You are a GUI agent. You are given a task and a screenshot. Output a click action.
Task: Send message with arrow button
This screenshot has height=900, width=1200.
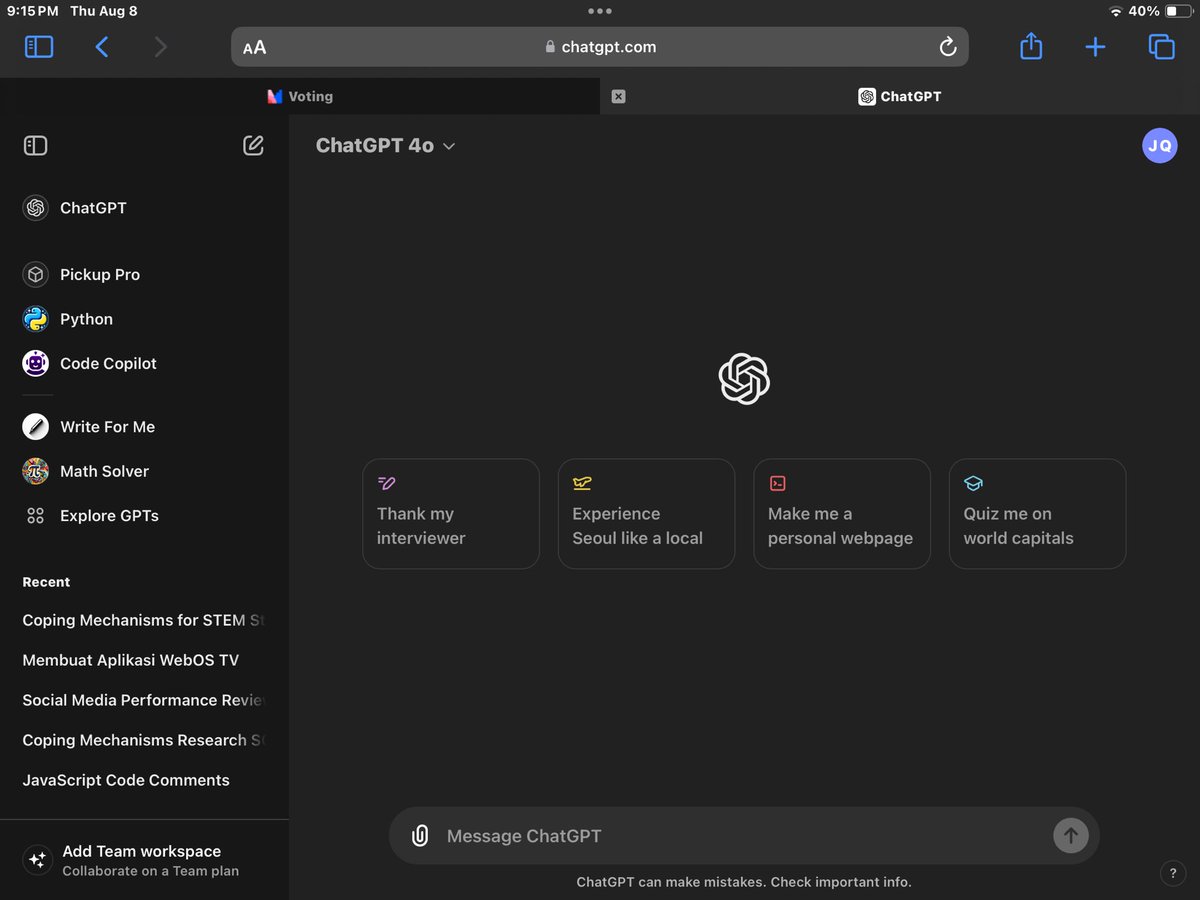pyautogui.click(x=1070, y=836)
